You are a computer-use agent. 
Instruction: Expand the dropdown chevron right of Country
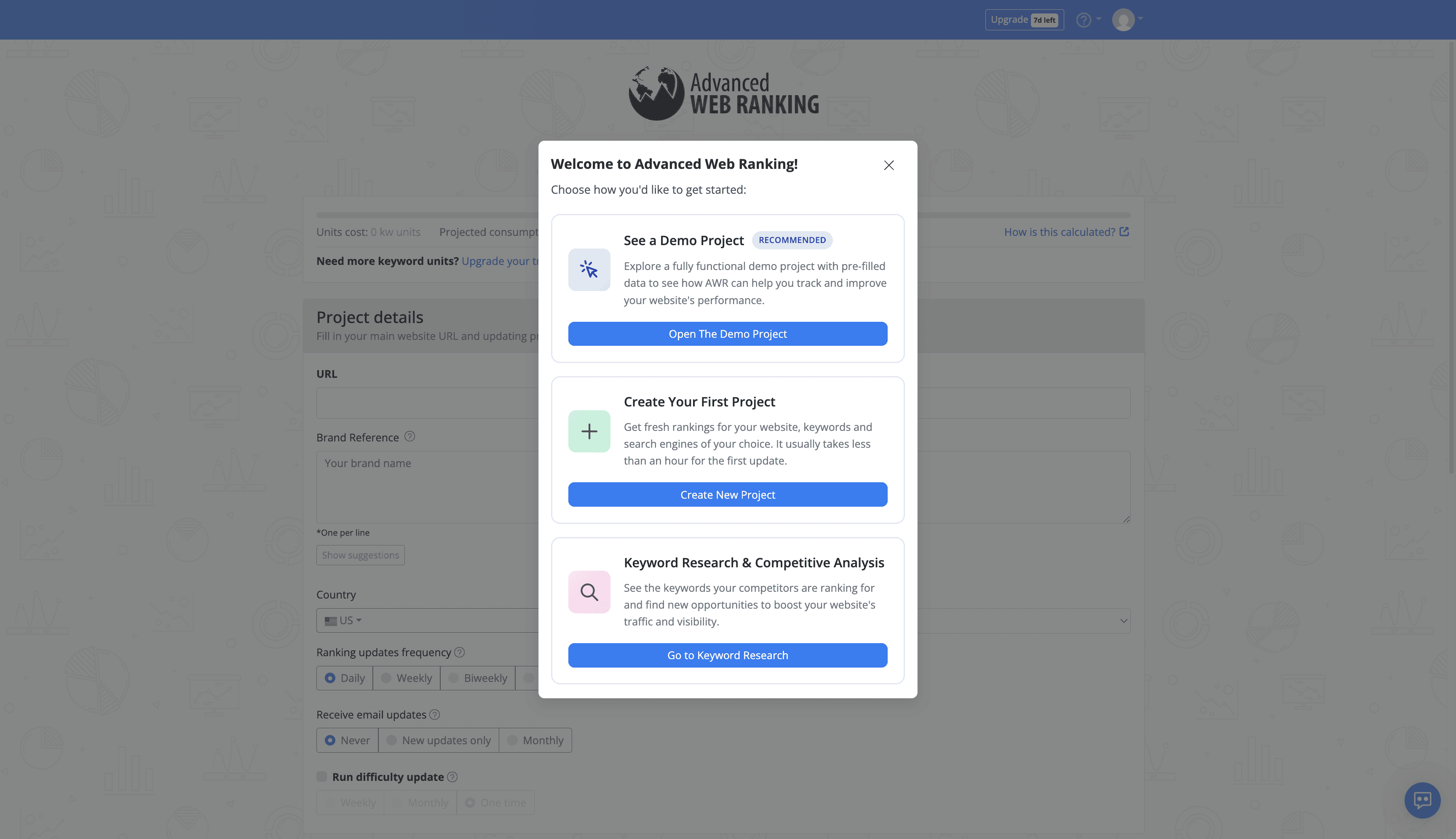pyautogui.click(x=1124, y=620)
